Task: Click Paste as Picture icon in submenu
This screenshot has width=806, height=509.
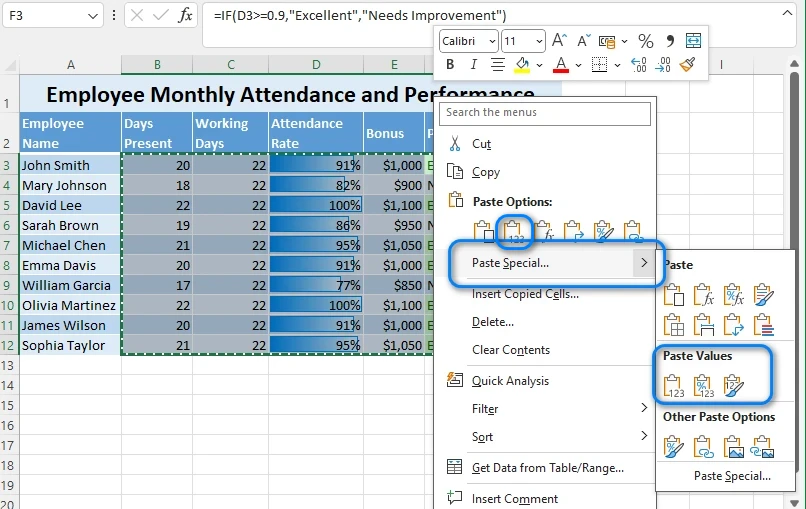Action: click(x=734, y=446)
